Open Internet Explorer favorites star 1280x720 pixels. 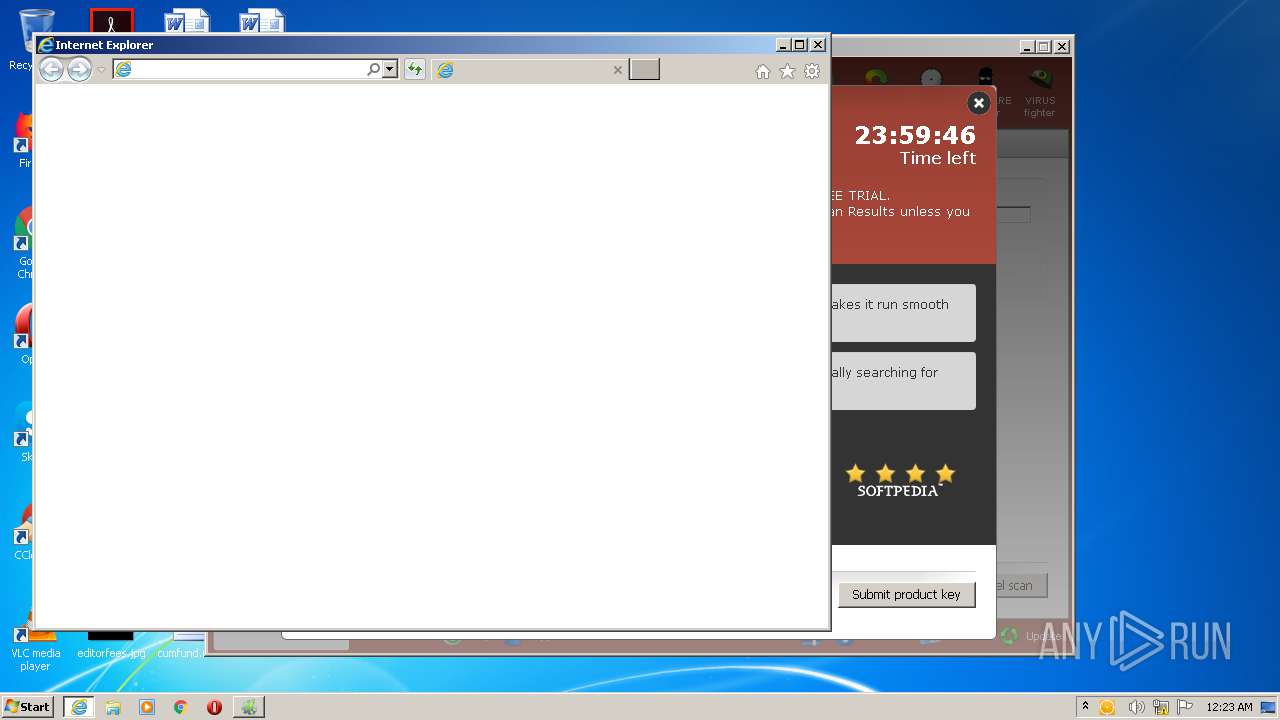787,71
